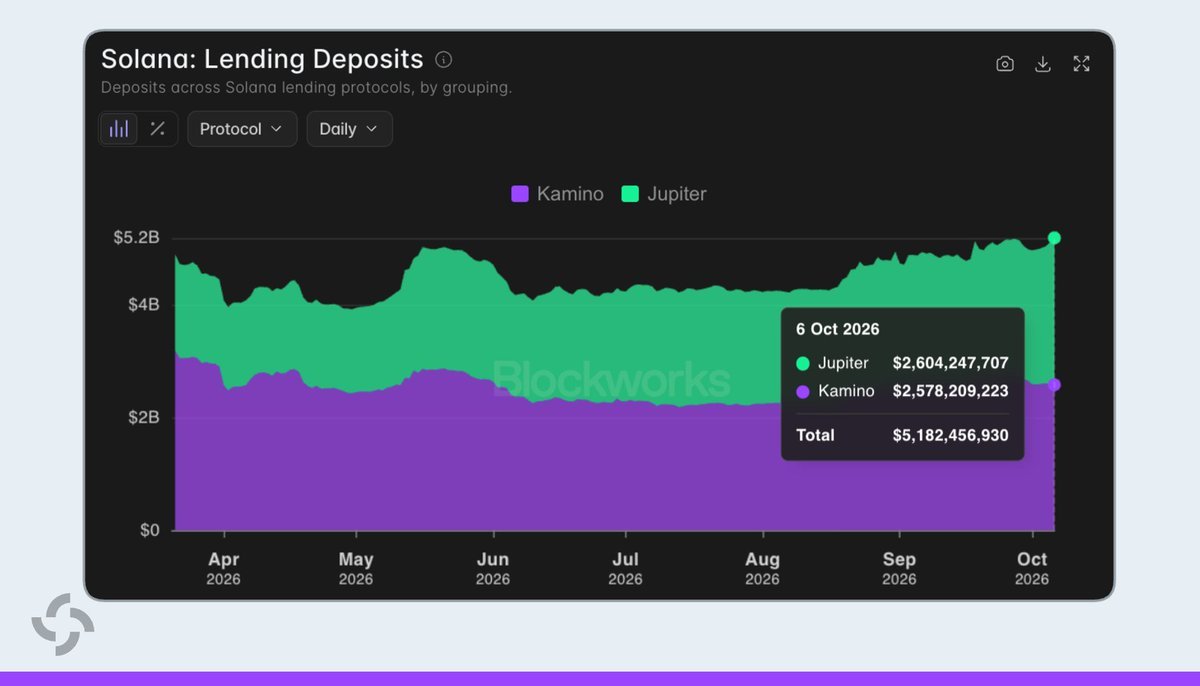Click the chart subtitle about lending protocols
The height and width of the screenshot is (686, 1200).
point(306,88)
